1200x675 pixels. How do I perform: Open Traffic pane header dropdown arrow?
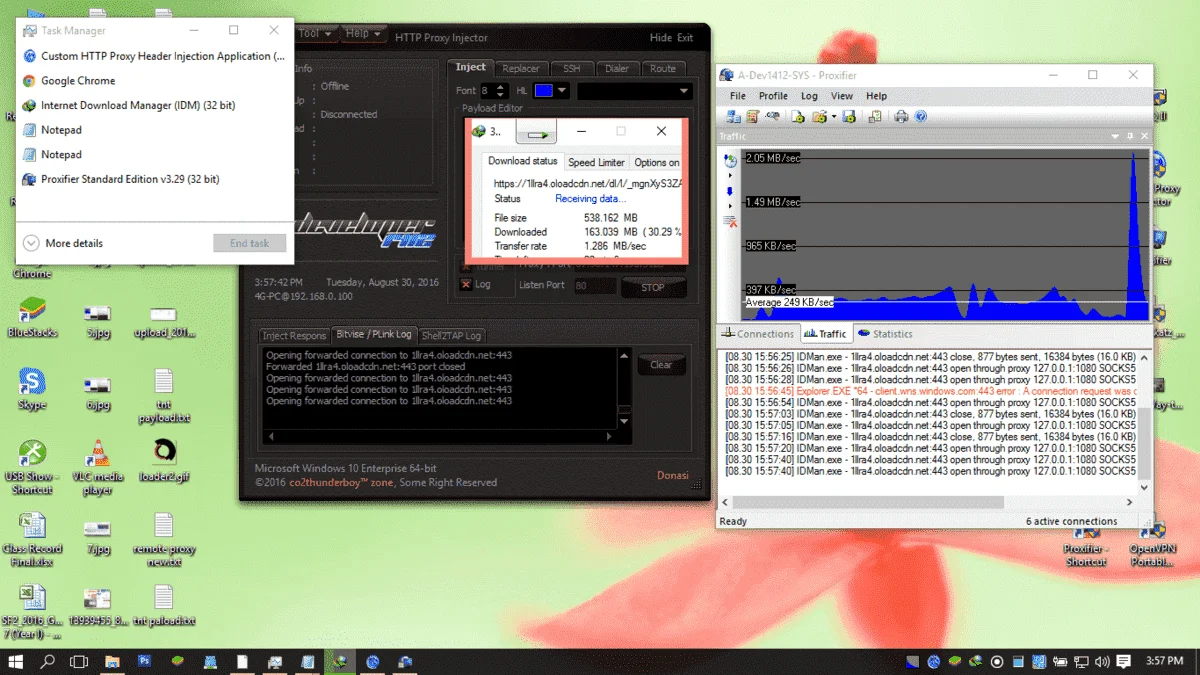coord(1114,136)
